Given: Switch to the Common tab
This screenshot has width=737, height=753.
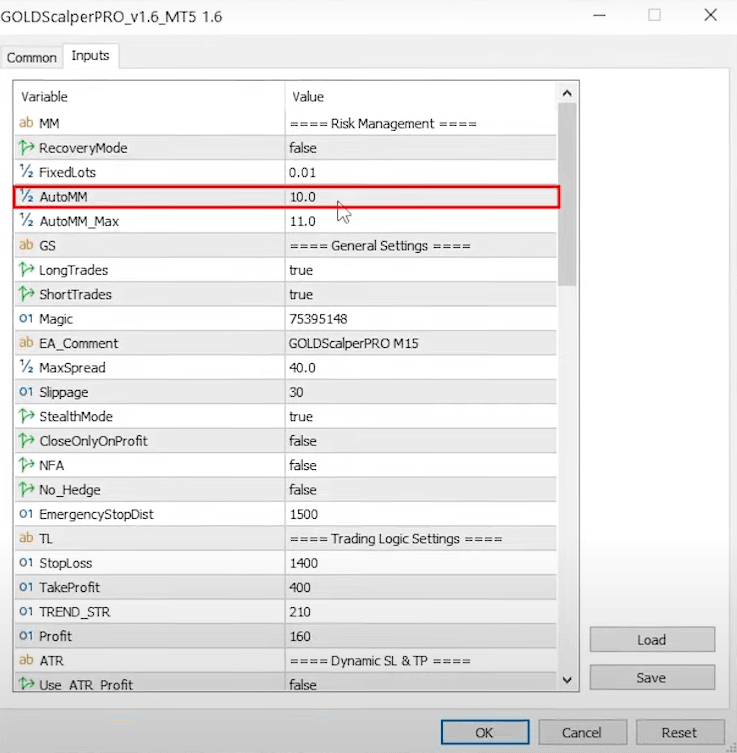Looking at the screenshot, I should click(x=32, y=58).
